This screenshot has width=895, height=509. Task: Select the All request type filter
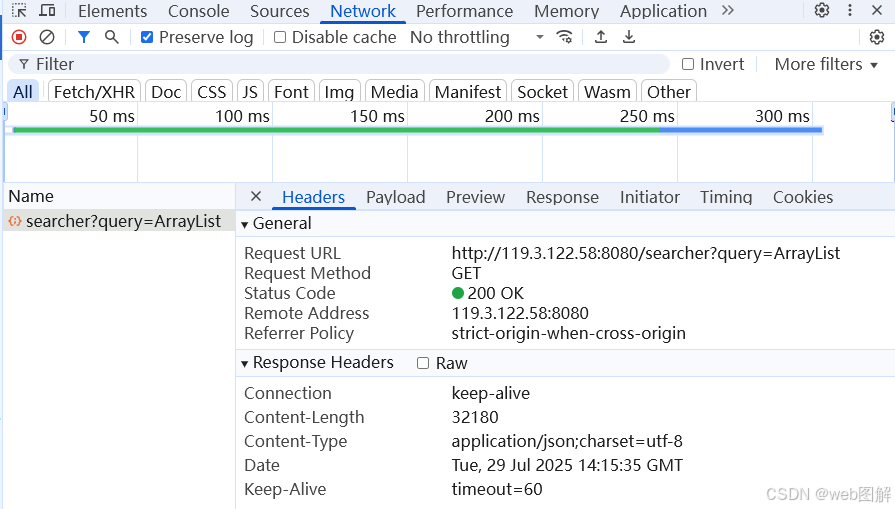pos(23,91)
